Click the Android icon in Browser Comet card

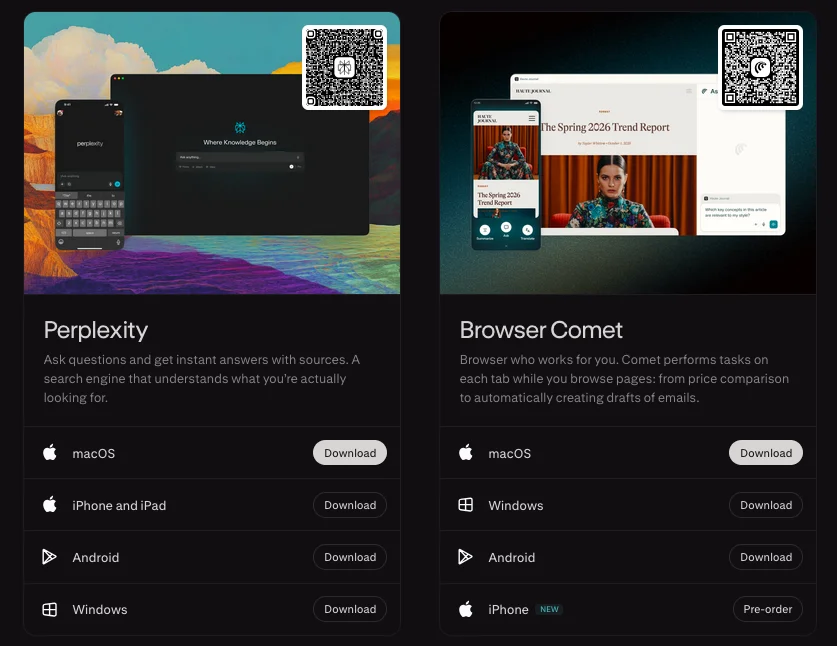(x=465, y=557)
